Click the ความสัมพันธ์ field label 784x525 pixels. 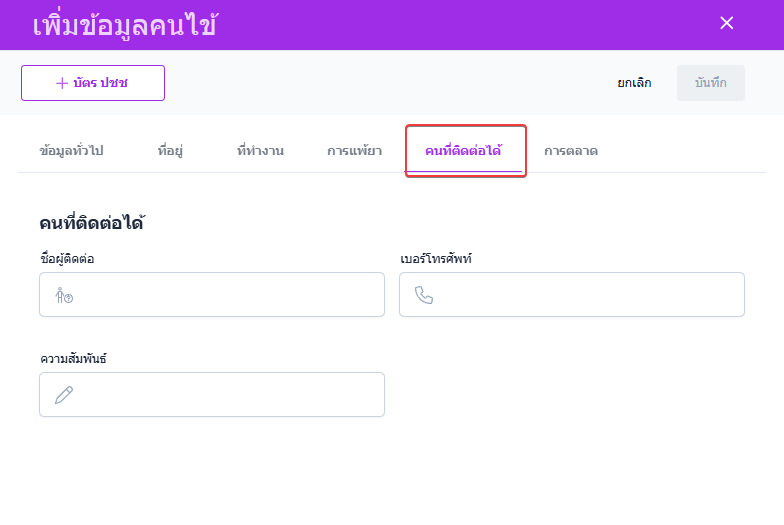[72, 359]
